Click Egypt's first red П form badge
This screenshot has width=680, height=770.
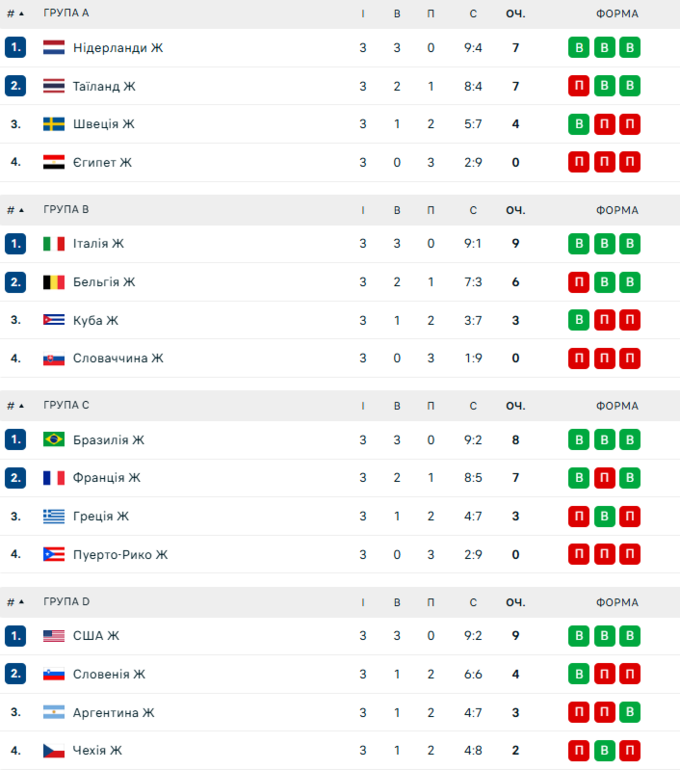579,162
